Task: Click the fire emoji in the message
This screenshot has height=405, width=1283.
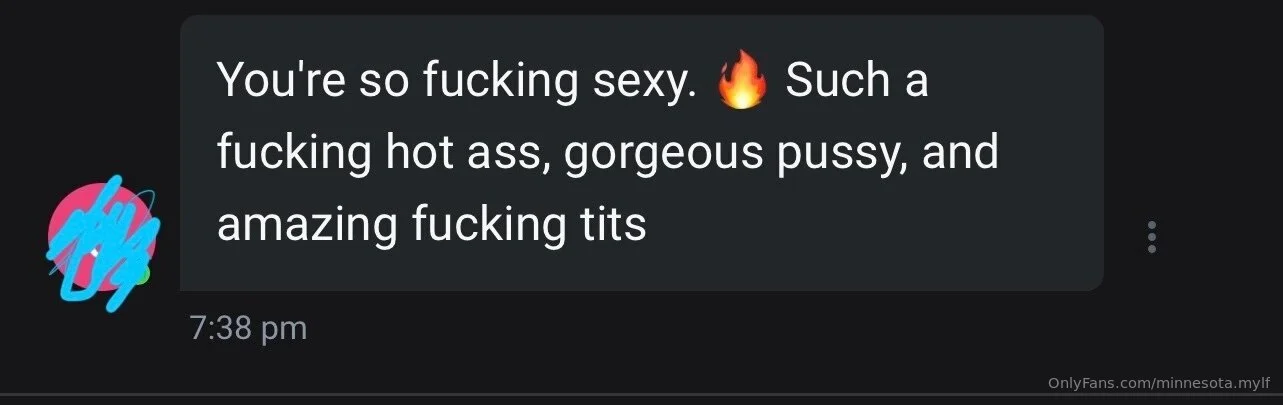Action: pos(742,80)
